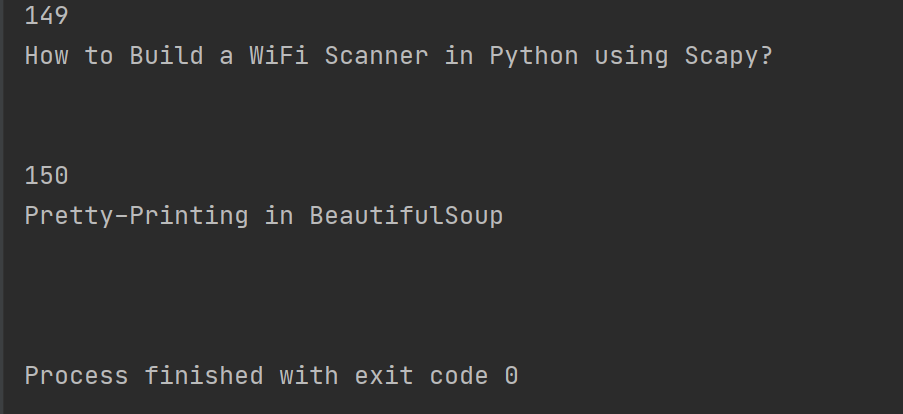The width and height of the screenshot is (903, 414).
Task: Click the word "to" after "How"
Action: click(x=99, y=56)
